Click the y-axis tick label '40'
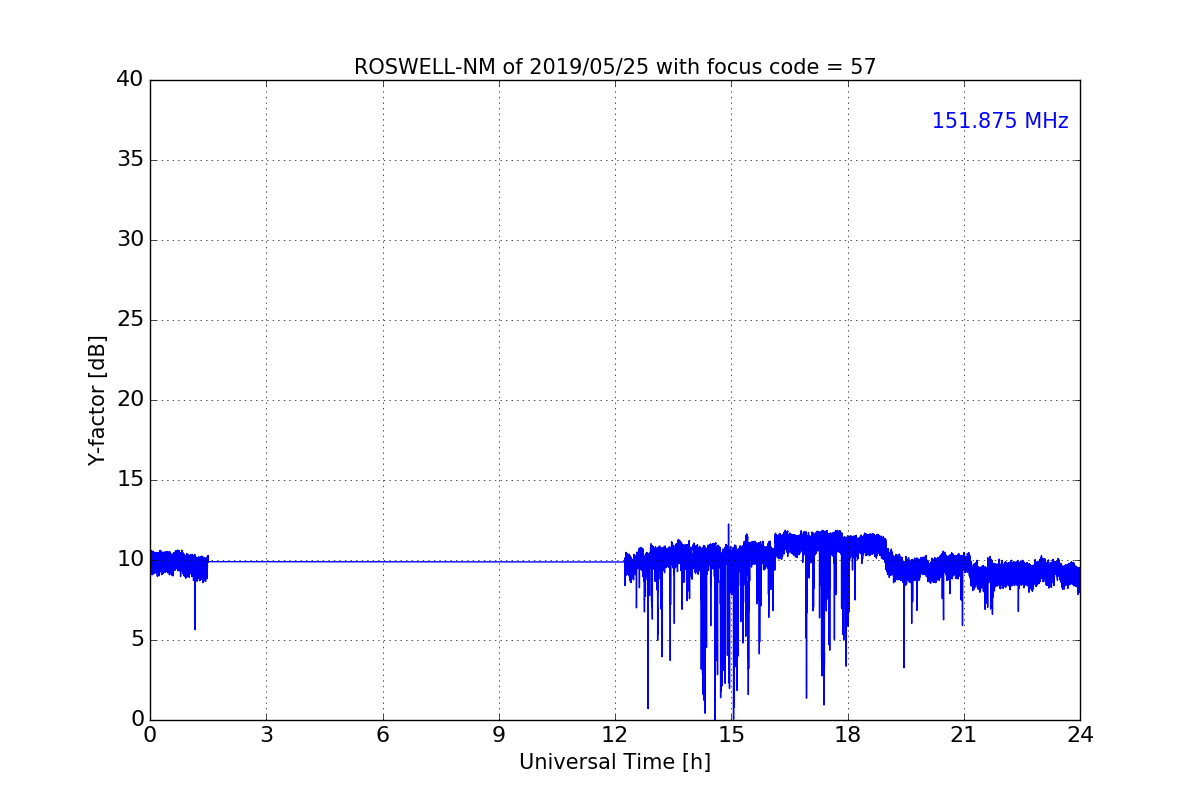 tap(130, 80)
